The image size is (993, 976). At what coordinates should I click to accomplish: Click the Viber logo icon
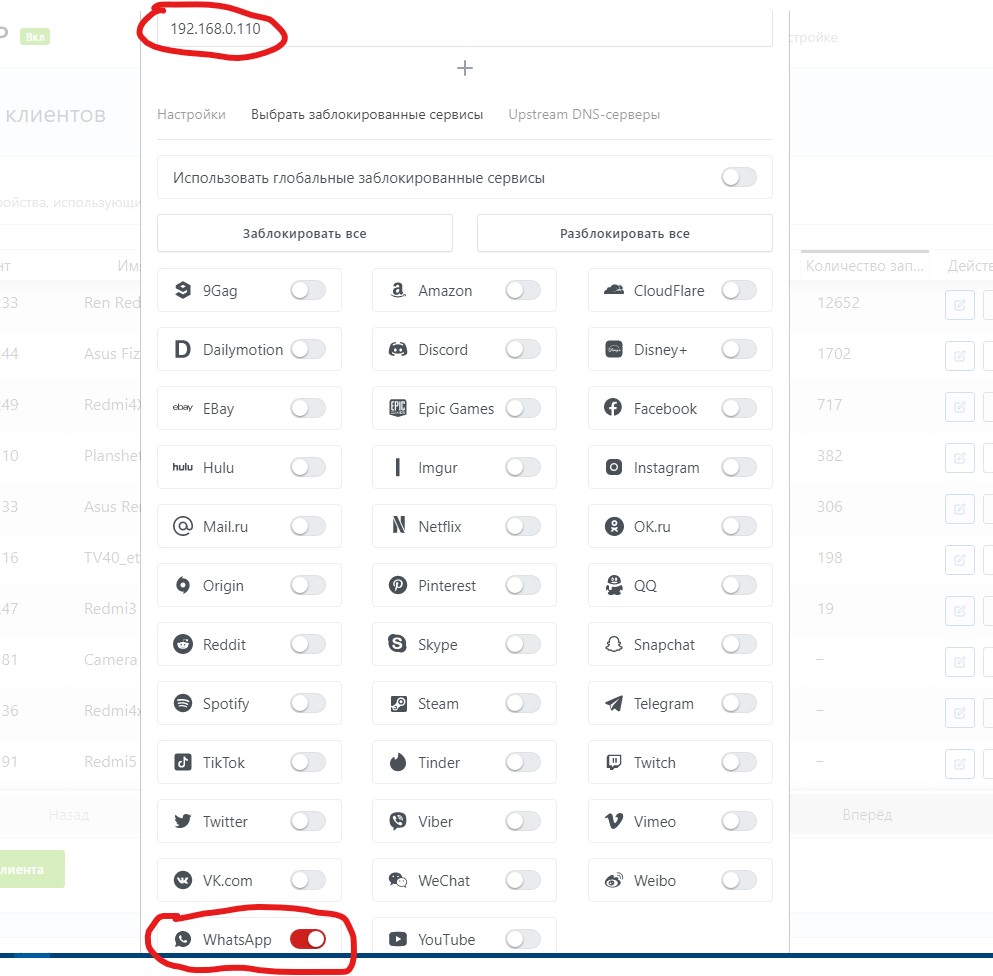pyautogui.click(x=398, y=821)
